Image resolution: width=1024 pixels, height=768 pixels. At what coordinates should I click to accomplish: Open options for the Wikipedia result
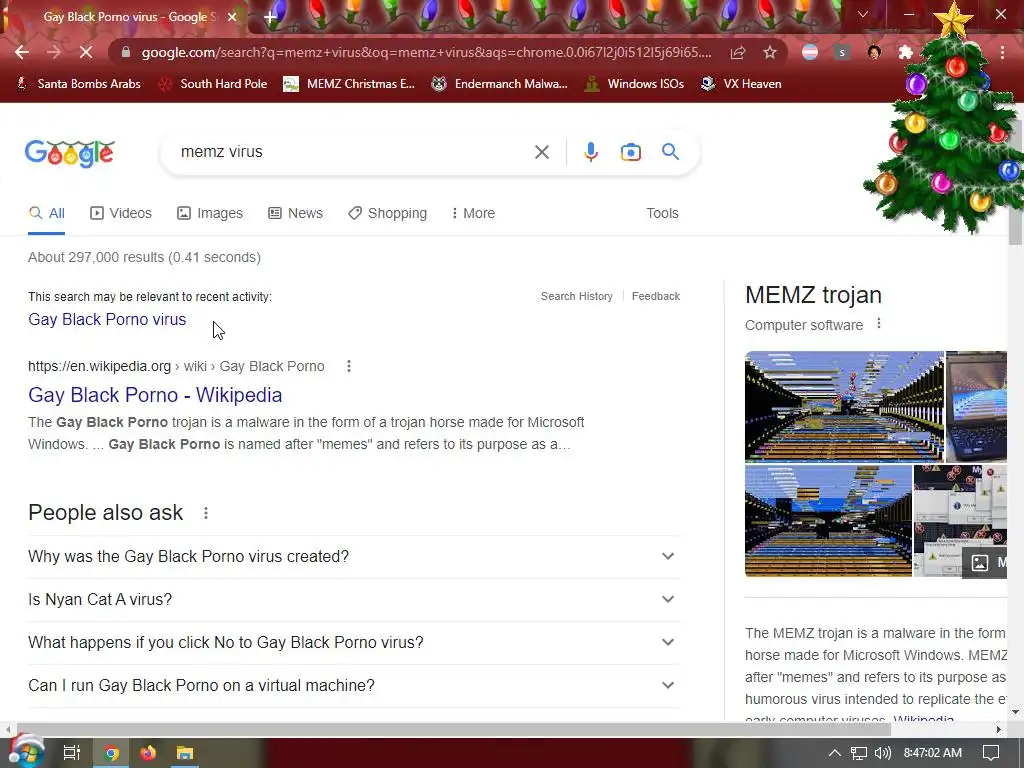coord(349,366)
